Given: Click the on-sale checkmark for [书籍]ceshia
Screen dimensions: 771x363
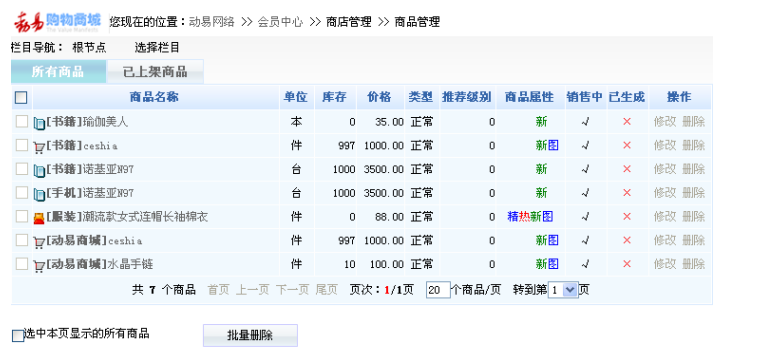Looking at the screenshot, I should [585, 146].
